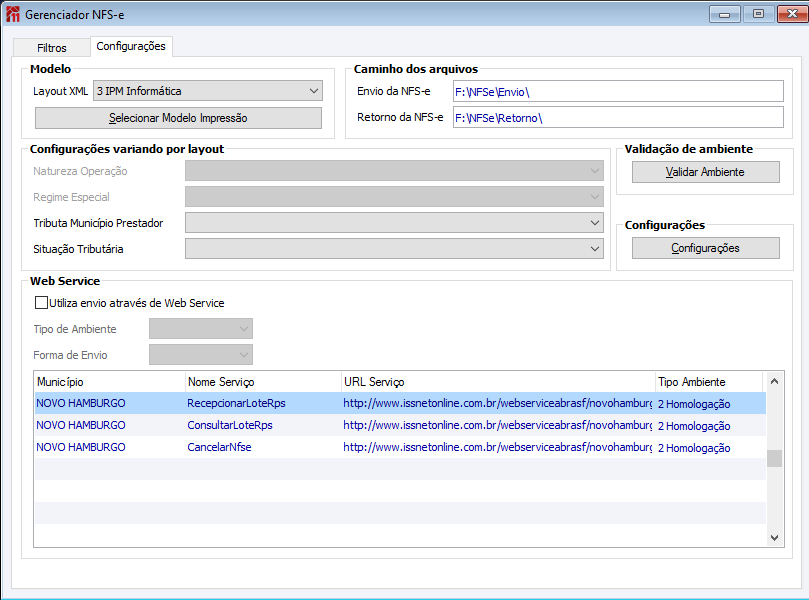Click the Retorno da NFS-e path field
809x600 pixels.
(617, 118)
